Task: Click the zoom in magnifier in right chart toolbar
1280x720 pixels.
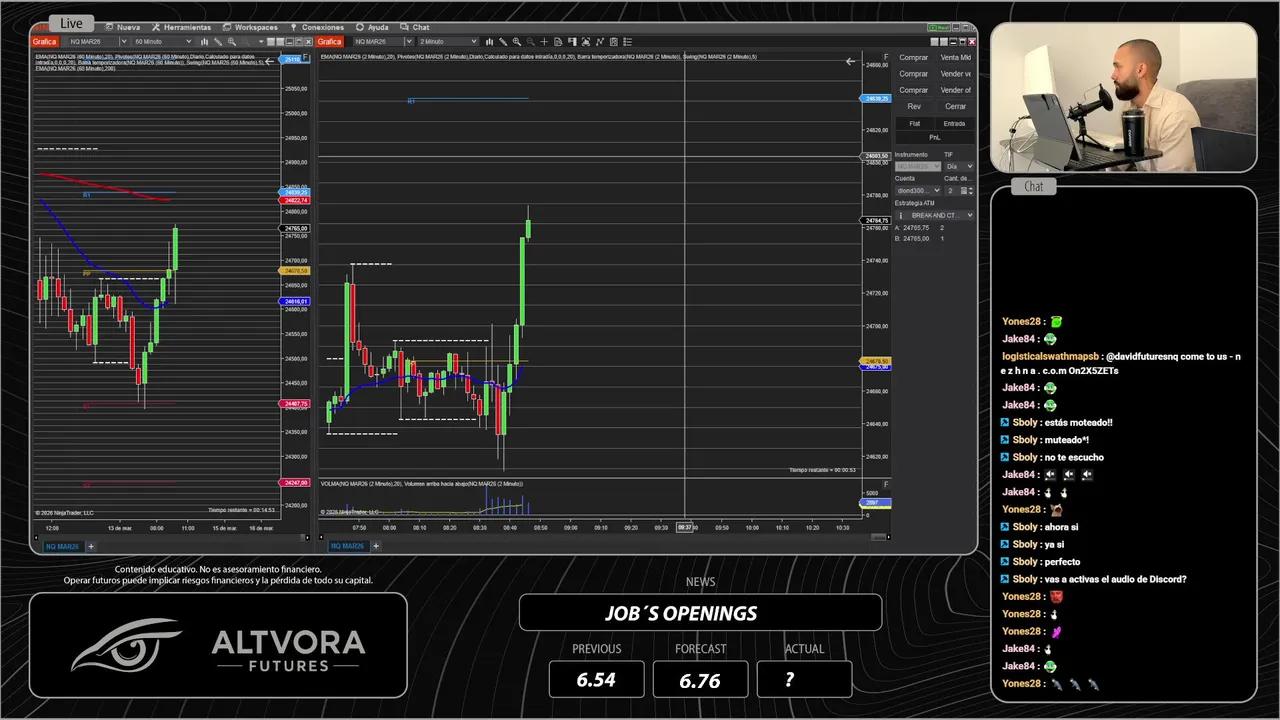Action: [517, 42]
